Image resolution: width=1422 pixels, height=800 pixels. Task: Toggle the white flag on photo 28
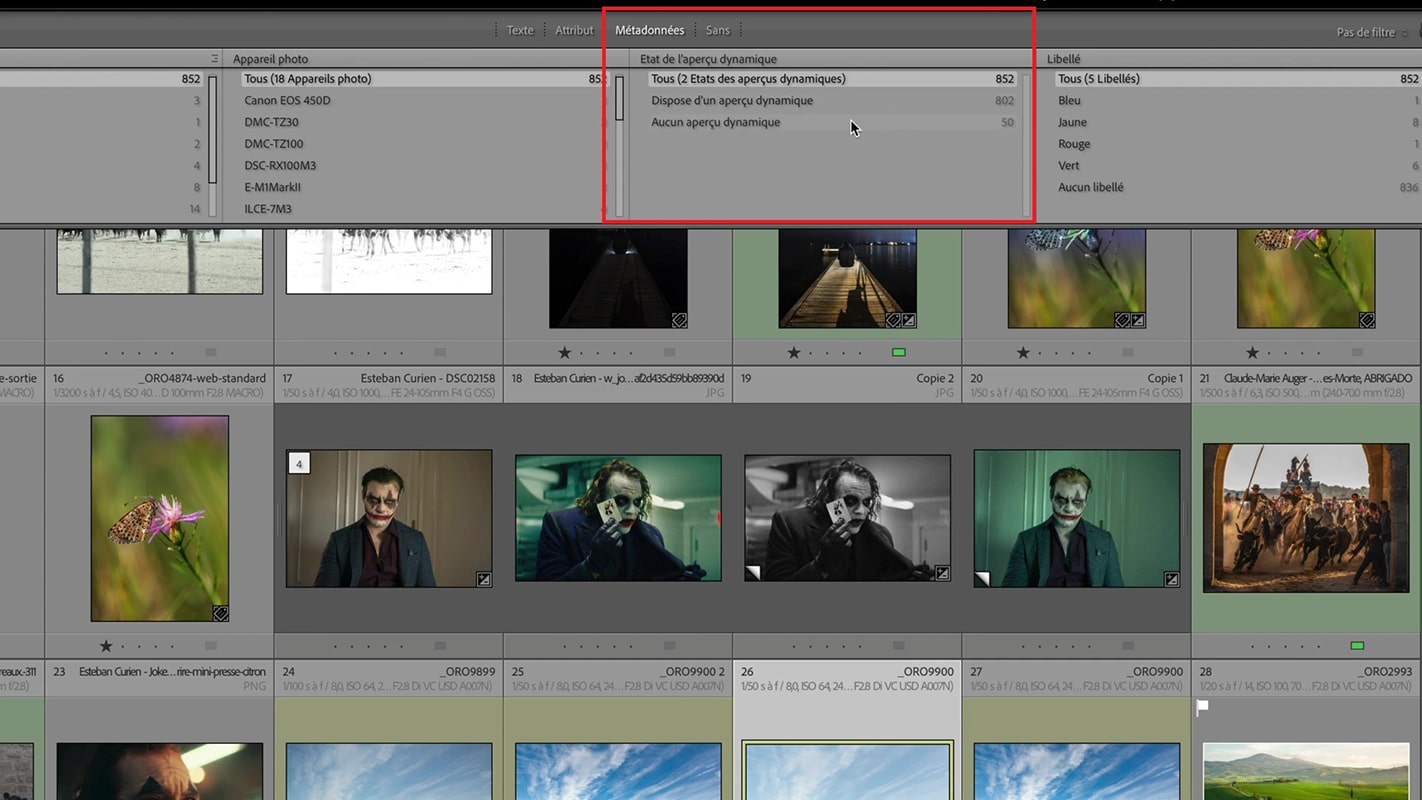click(1203, 707)
